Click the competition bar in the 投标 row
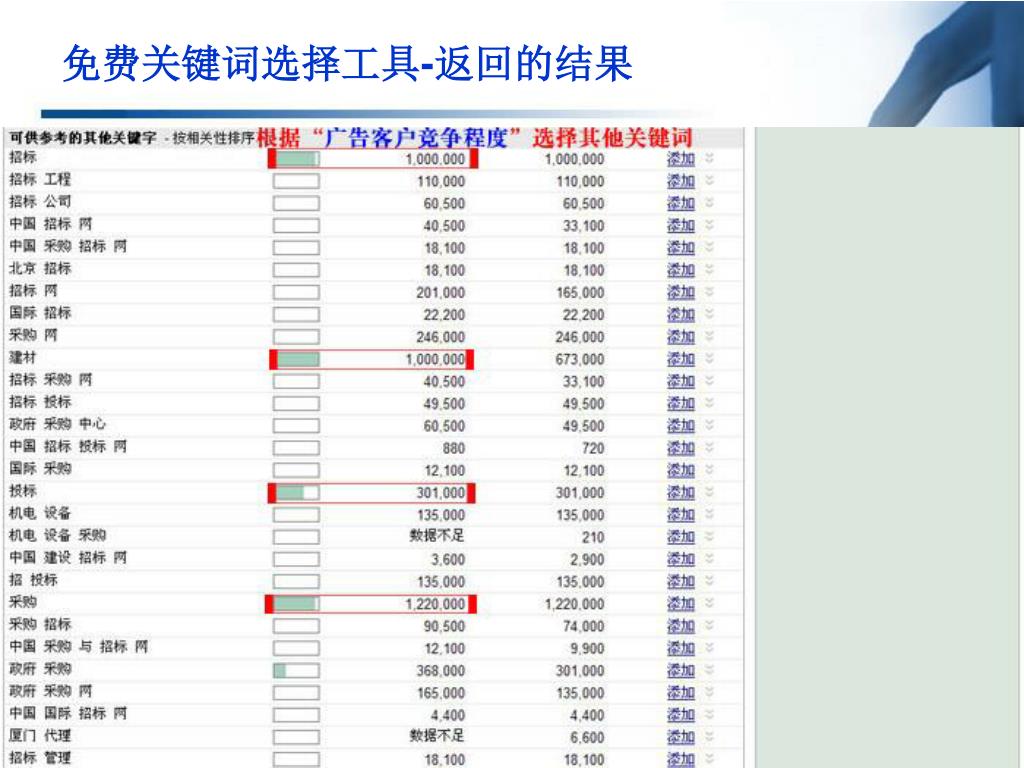1024x768 pixels. [296, 492]
